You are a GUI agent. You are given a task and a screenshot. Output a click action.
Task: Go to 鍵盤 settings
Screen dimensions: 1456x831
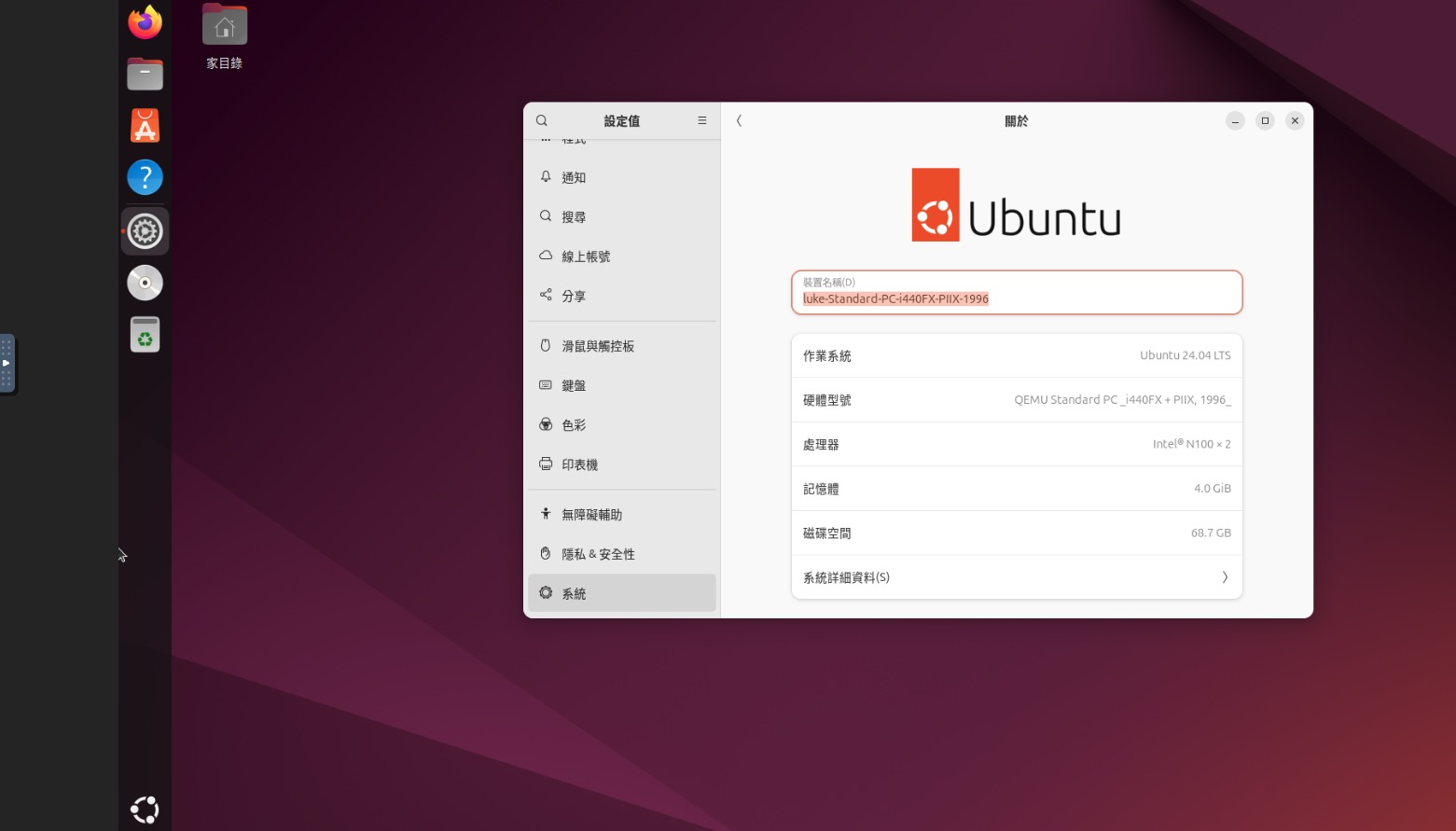point(622,385)
